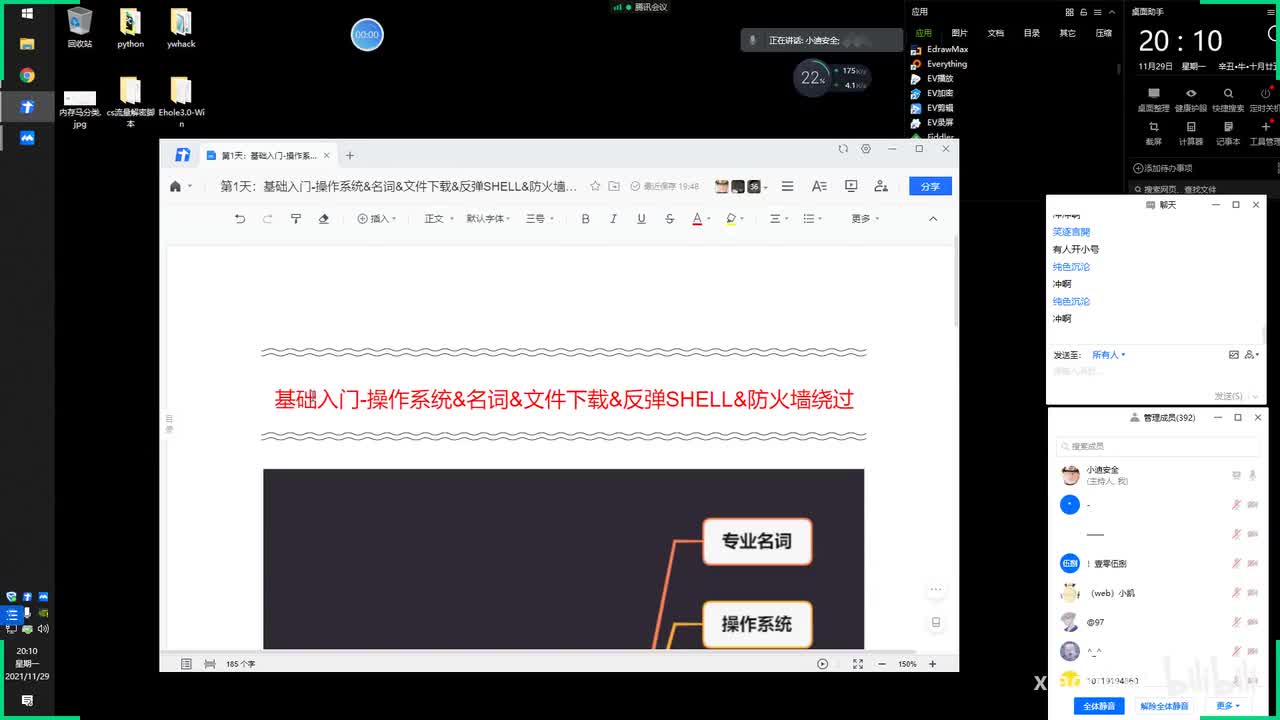Zoom out with the minus button
This screenshot has height=720, width=1280.
[882, 664]
